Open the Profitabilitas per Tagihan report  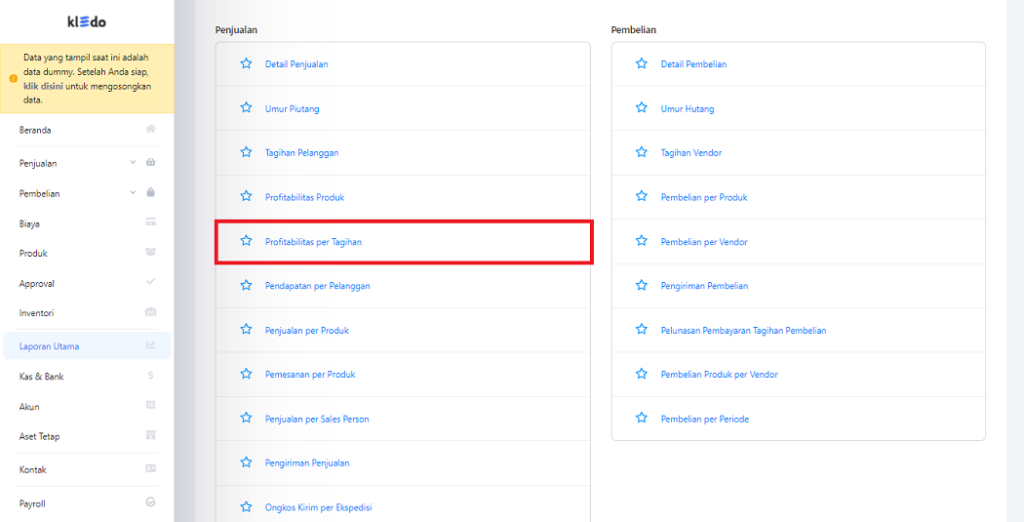[313, 242]
